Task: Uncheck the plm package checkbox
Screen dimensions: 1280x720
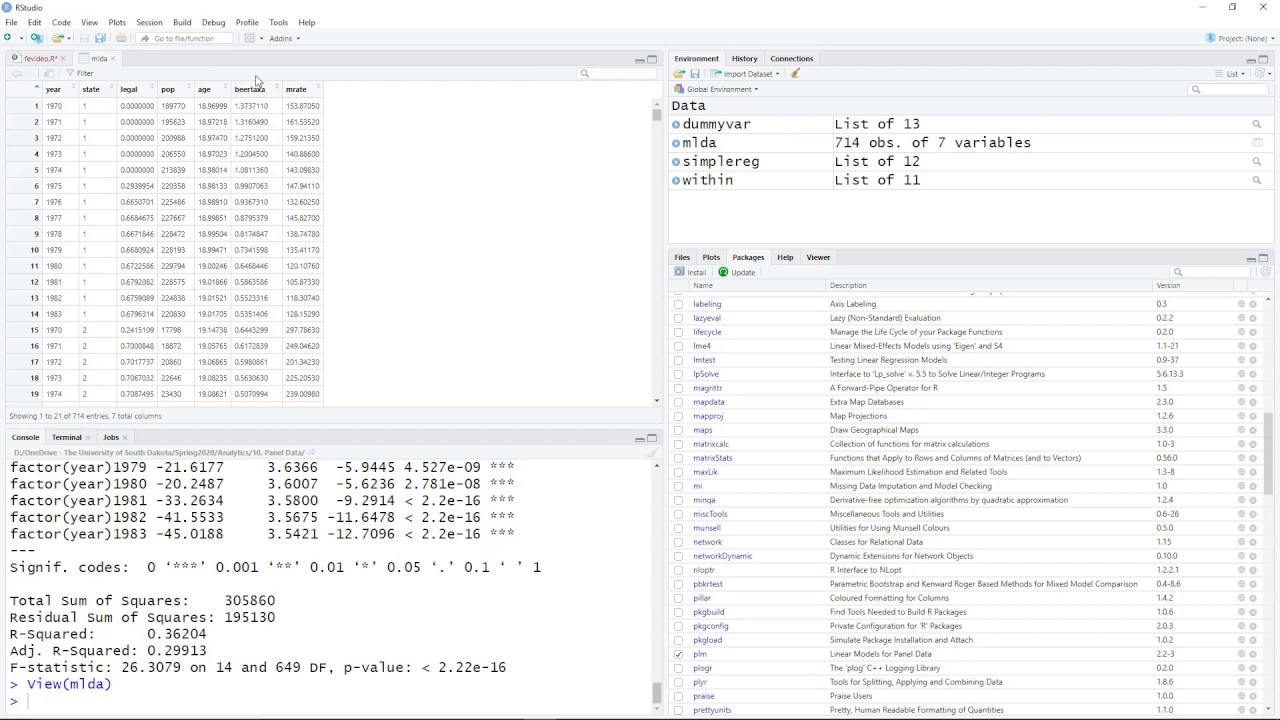Action: 679,654
